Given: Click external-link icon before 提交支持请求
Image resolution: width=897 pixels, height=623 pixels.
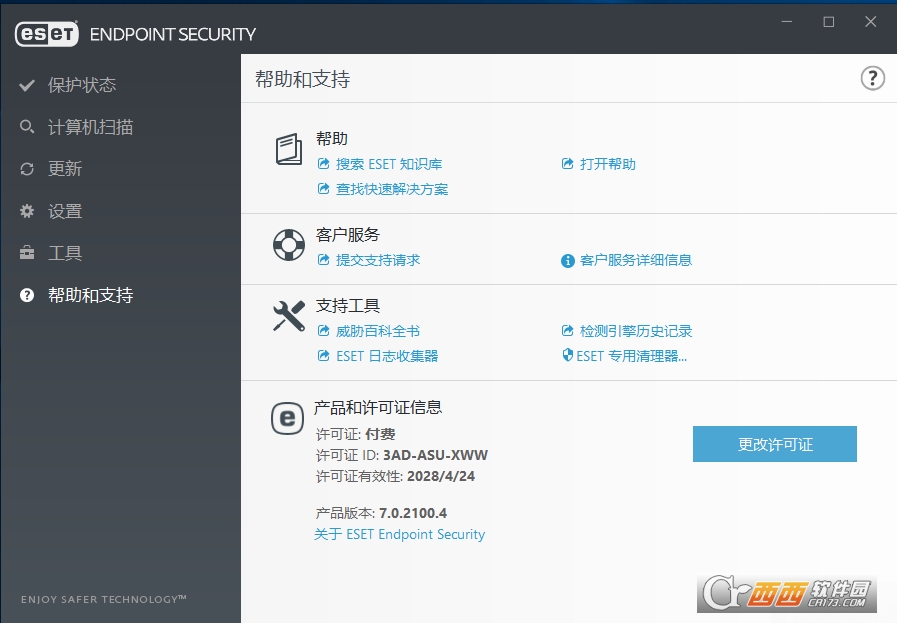Looking at the screenshot, I should pos(324,260).
